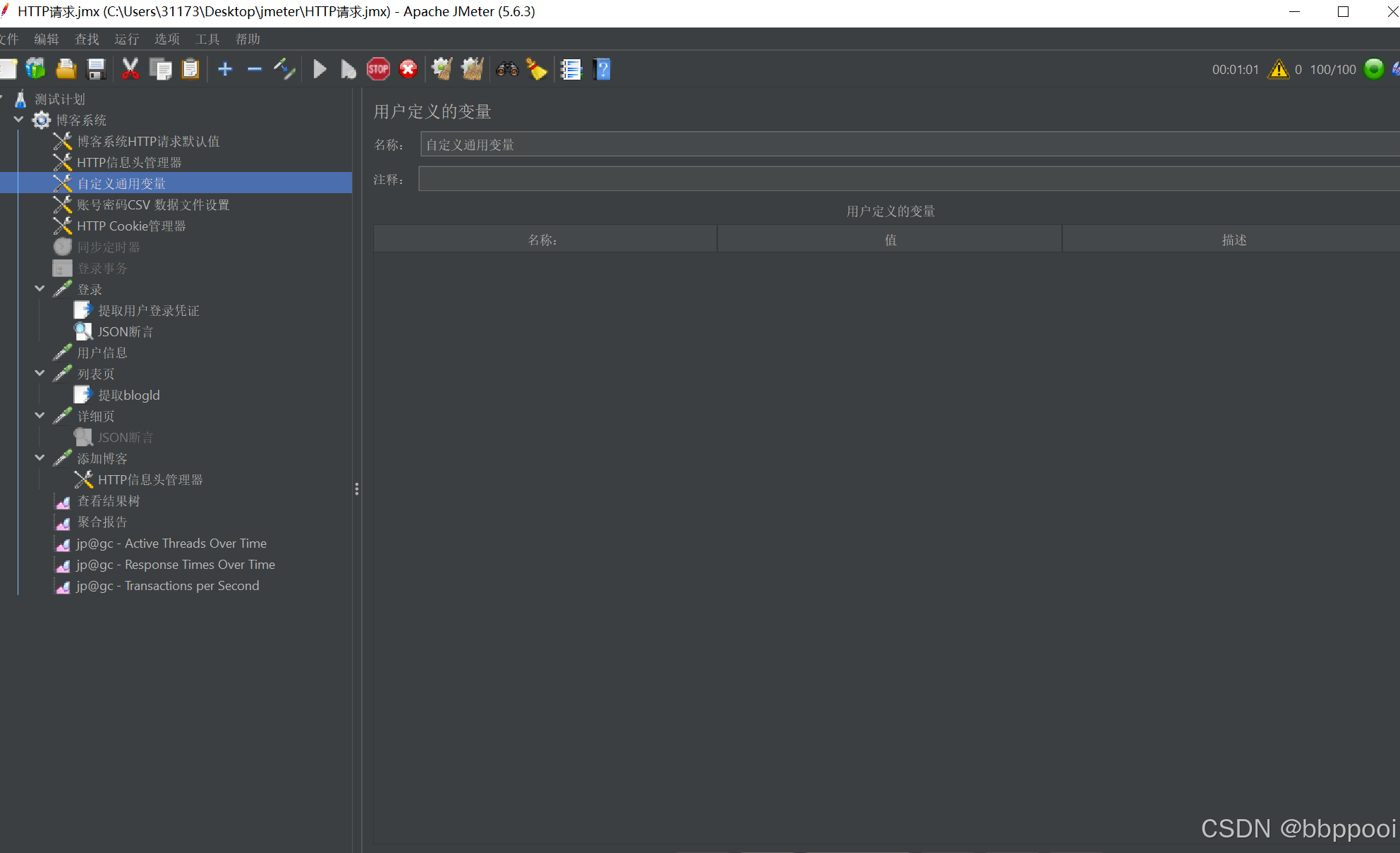Click the Function Helper list icon
This screenshot has height=853, width=1400.
tap(571, 69)
